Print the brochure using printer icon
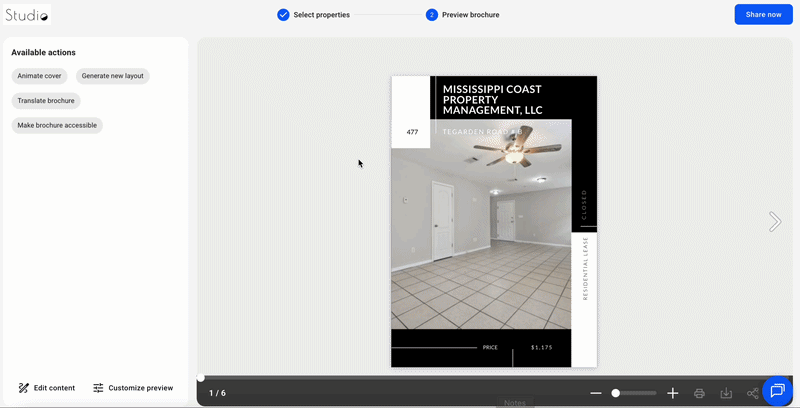Image resolution: width=800 pixels, height=408 pixels. pyautogui.click(x=699, y=393)
